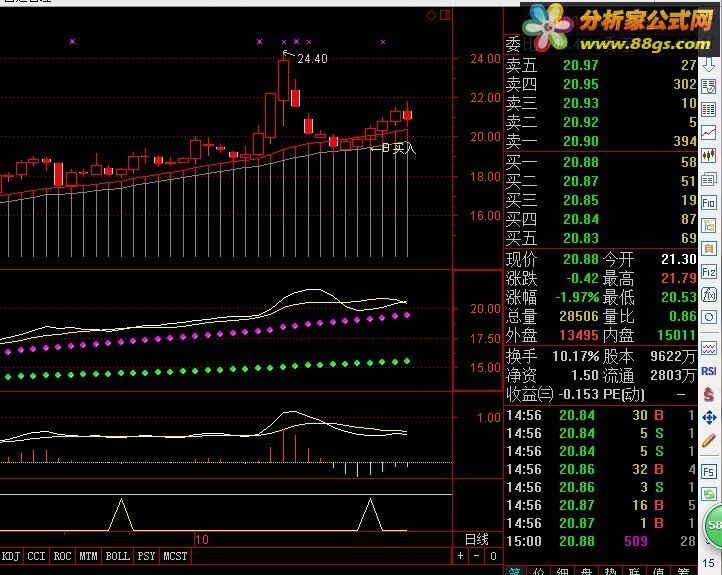722x575 pixels.
Task: Select the 价 tab at bottom
Action: [x=539, y=571]
